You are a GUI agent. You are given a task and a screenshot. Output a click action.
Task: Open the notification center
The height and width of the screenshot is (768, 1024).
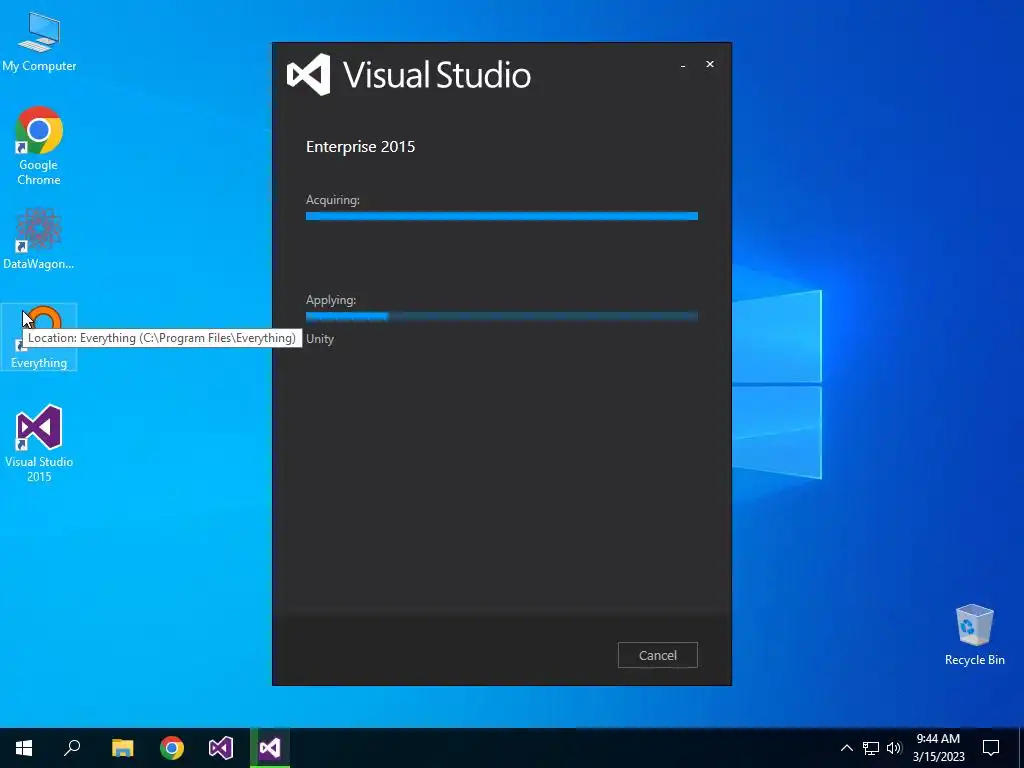click(991, 748)
